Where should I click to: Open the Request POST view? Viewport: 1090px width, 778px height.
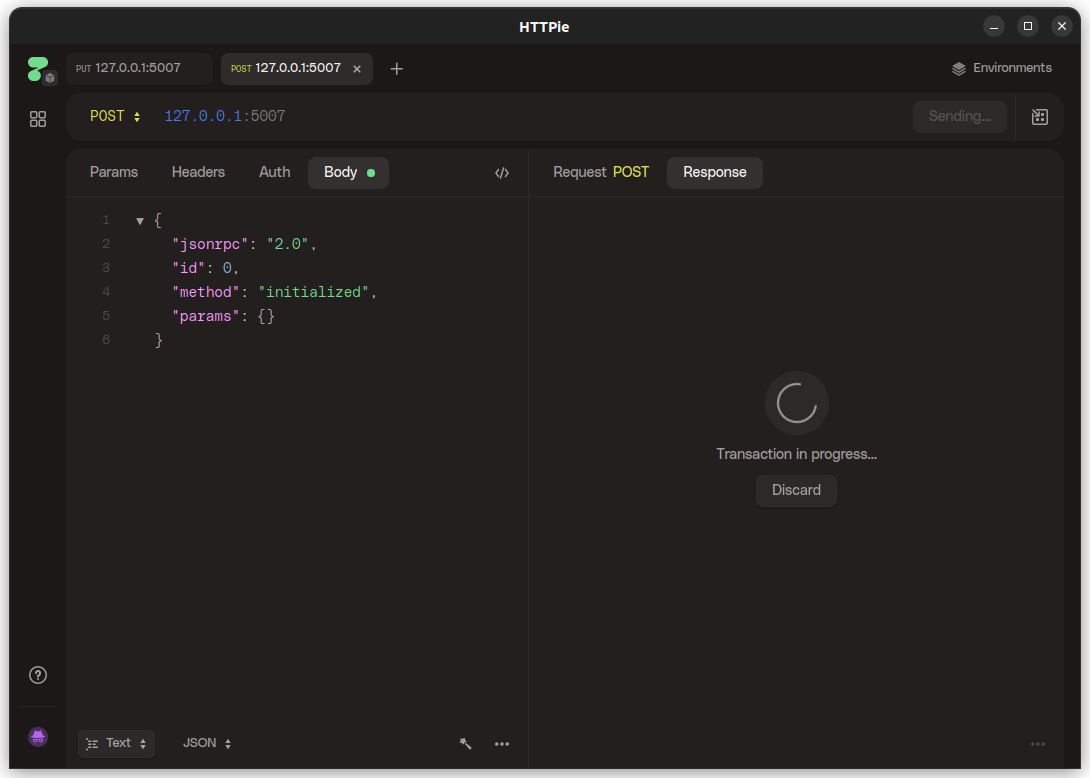[600, 172]
